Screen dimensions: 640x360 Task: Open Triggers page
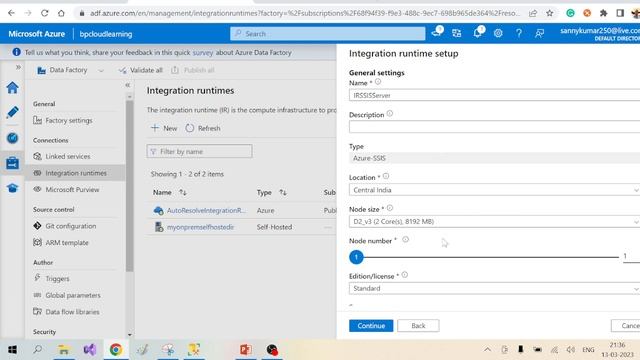click(57, 278)
